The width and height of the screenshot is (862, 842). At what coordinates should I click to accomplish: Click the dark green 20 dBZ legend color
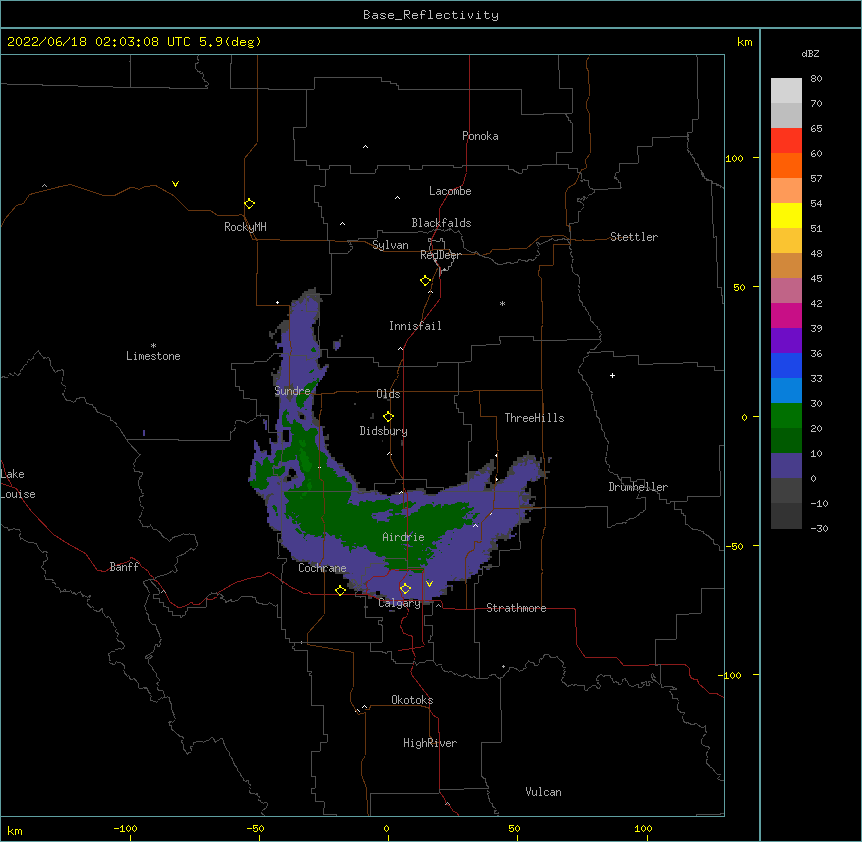(786, 440)
